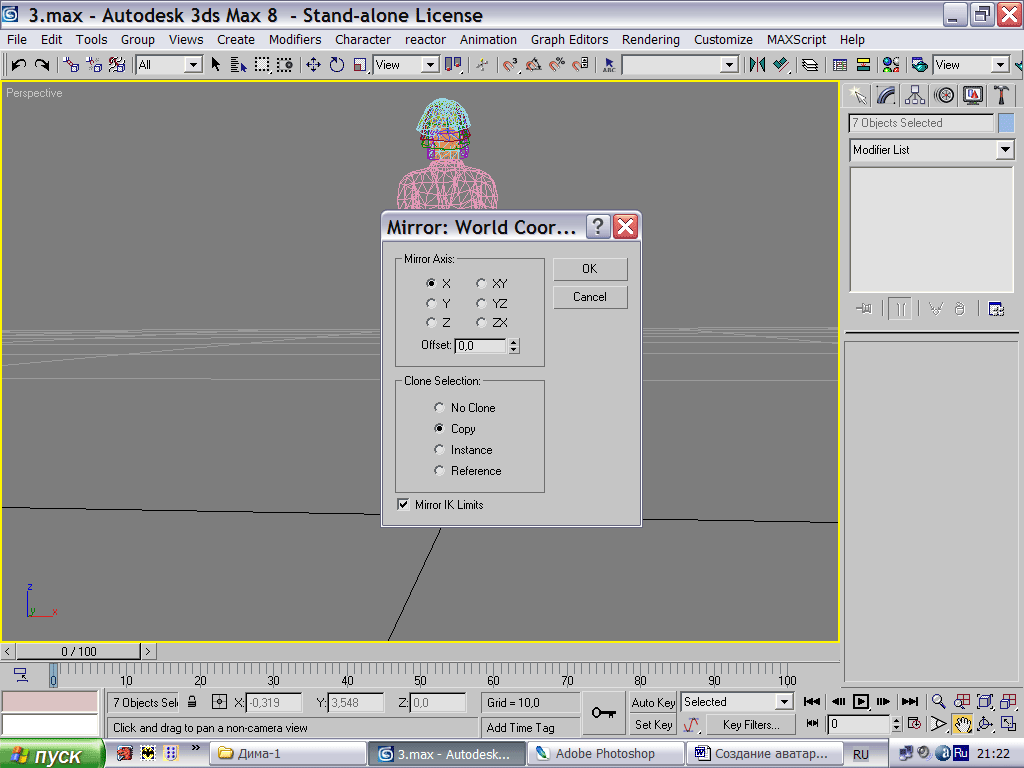The image size is (1024, 768).
Task: Open the Selection Filter 'All' dropdown
Action: (x=192, y=65)
